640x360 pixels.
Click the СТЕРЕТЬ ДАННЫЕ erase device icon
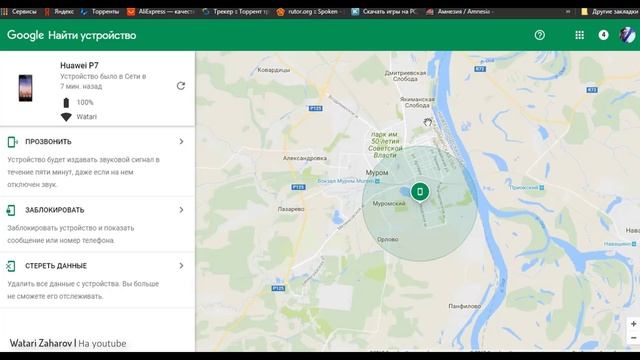11,266
